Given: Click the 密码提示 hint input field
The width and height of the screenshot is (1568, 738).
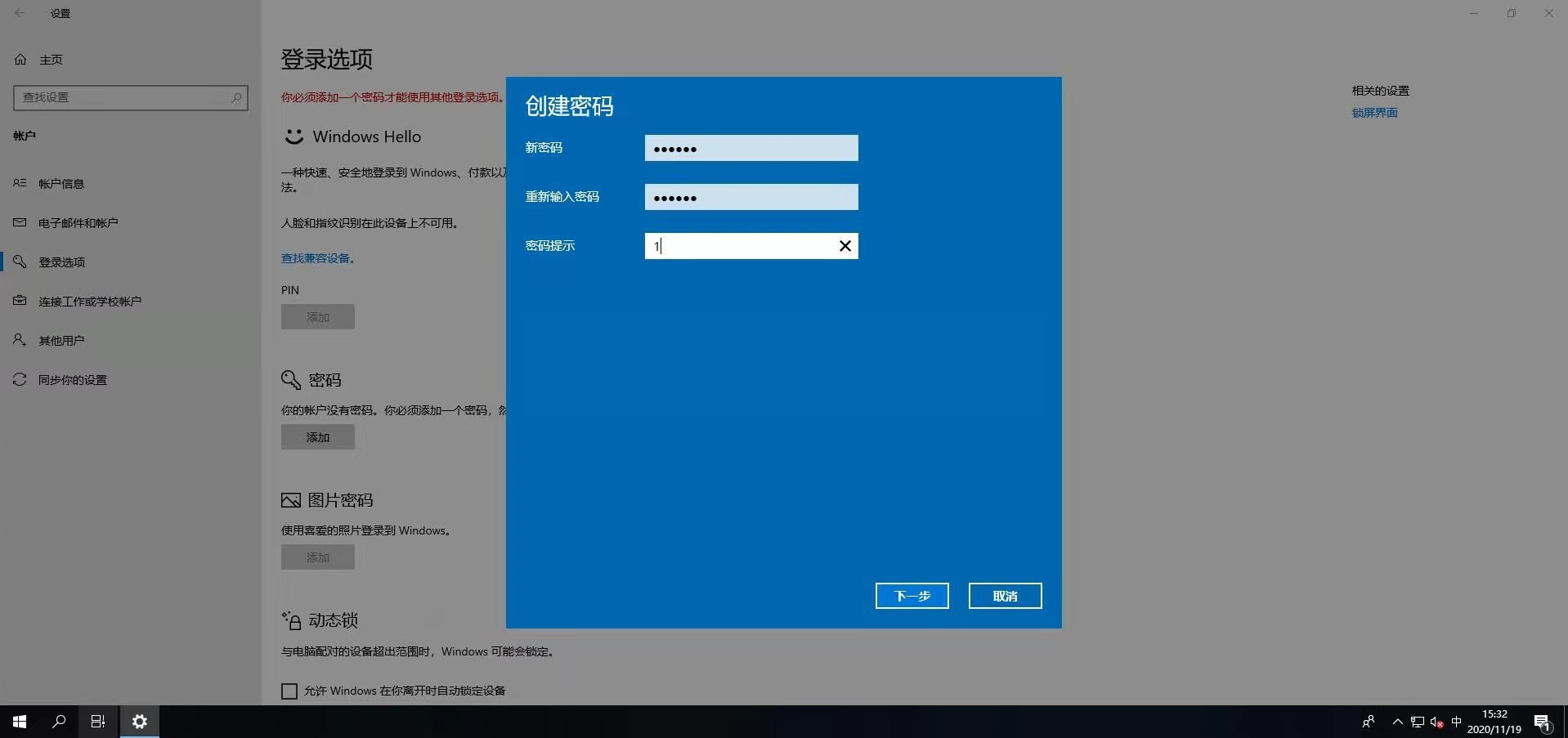Looking at the screenshot, I should [x=751, y=246].
